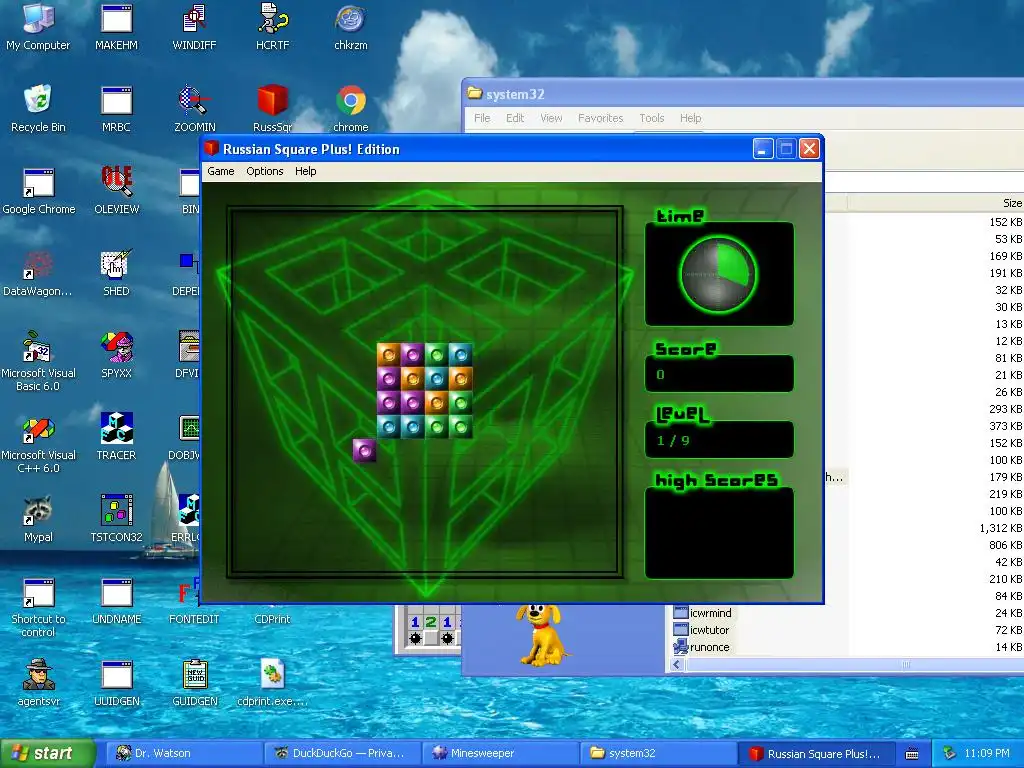The width and height of the screenshot is (1024, 768).
Task: Select the icwrmind file in system32
Action: coord(703,613)
